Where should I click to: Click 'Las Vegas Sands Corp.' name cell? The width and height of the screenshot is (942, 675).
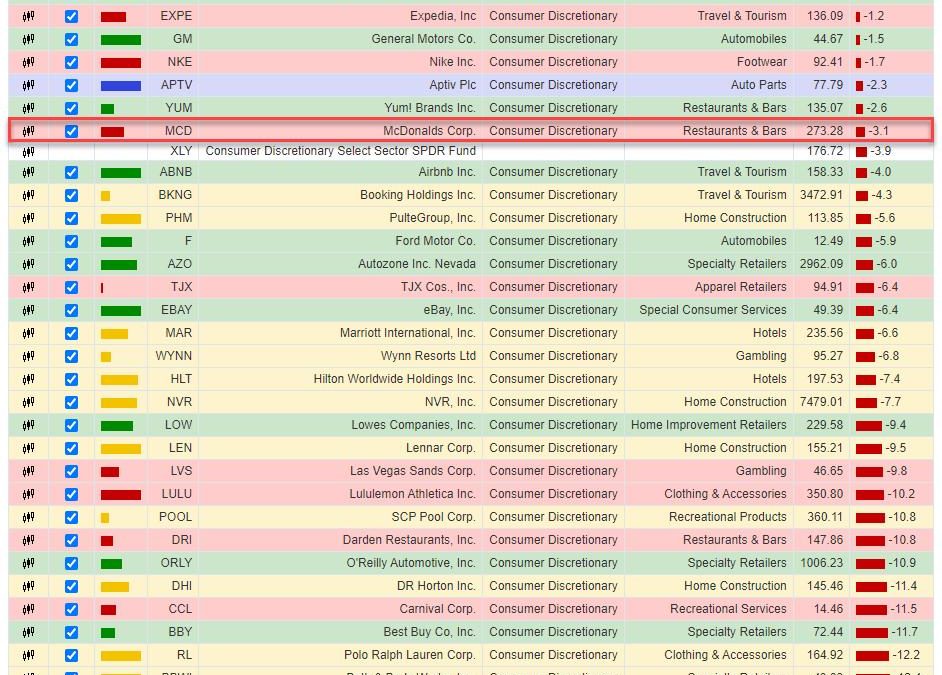pyautogui.click(x=413, y=471)
